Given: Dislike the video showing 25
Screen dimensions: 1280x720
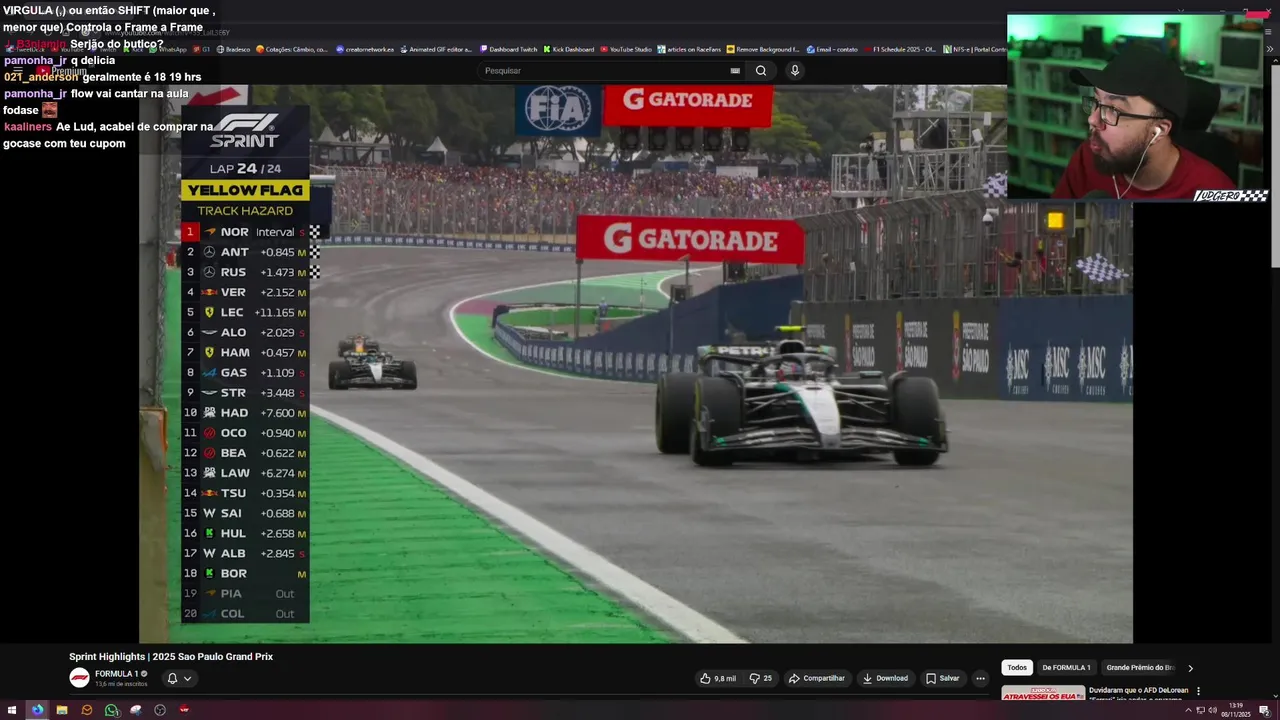Looking at the screenshot, I should (761, 678).
